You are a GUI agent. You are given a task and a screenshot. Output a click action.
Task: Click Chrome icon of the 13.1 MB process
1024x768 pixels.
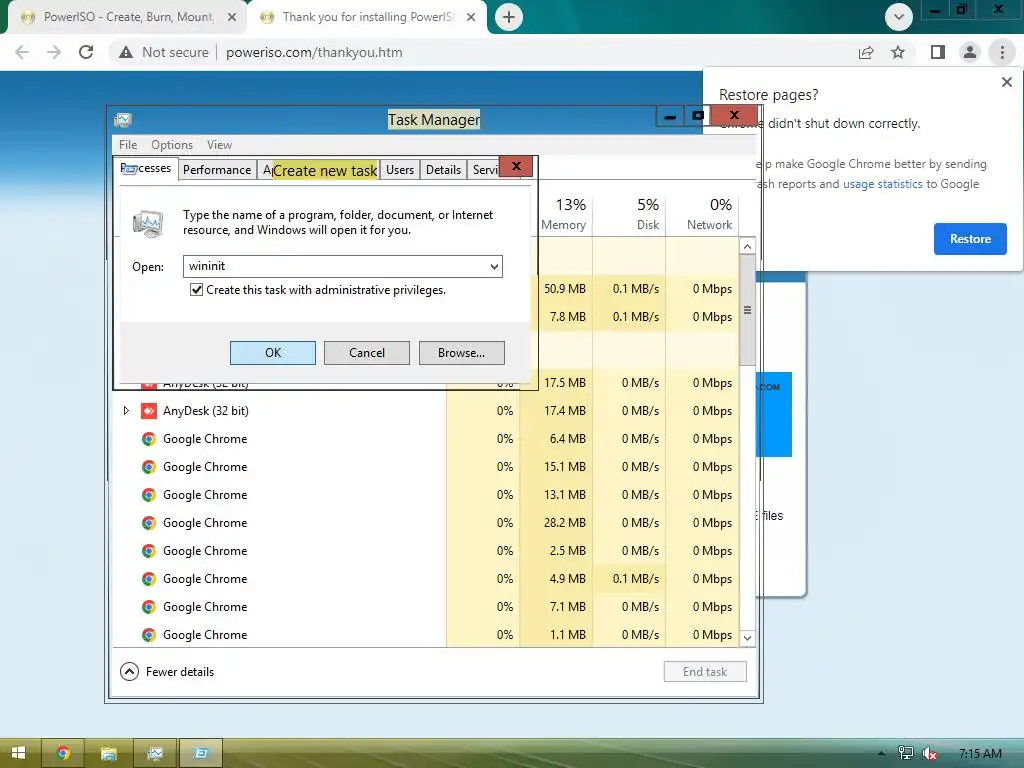tap(149, 495)
